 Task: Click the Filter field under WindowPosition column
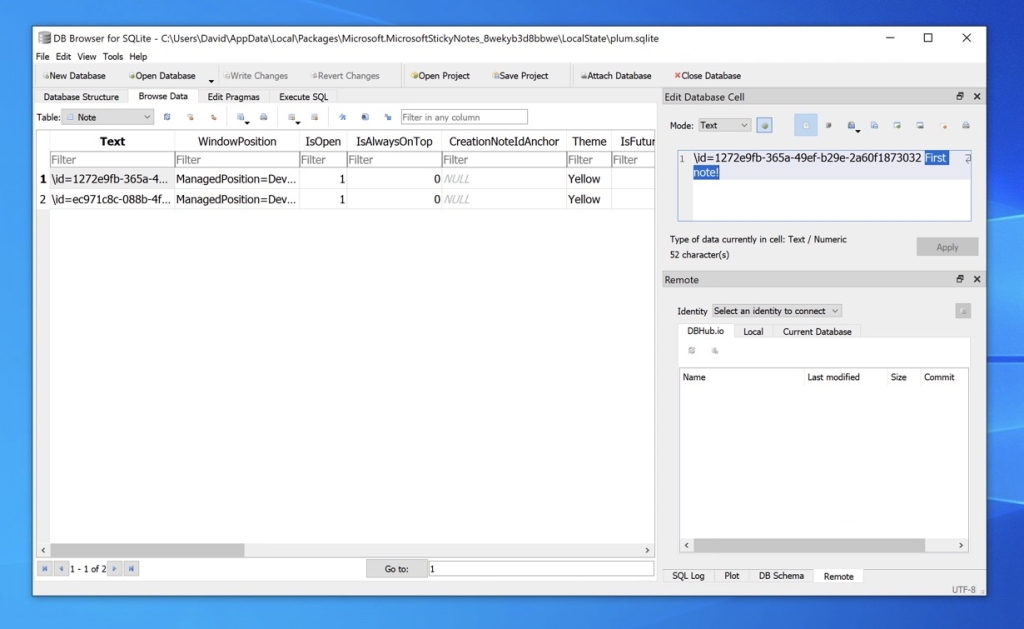tap(237, 160)
